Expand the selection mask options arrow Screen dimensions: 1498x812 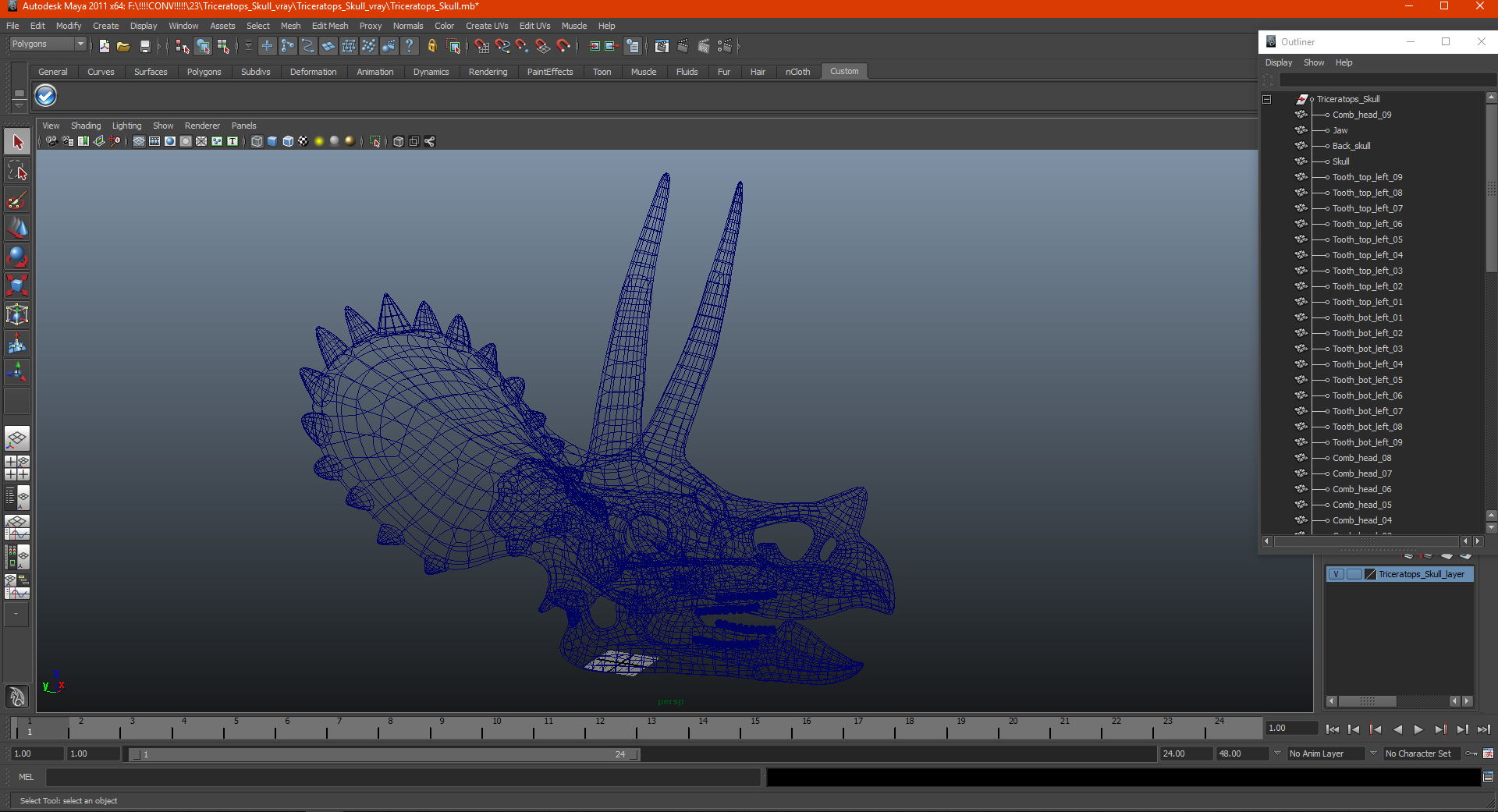pos(248,46)
